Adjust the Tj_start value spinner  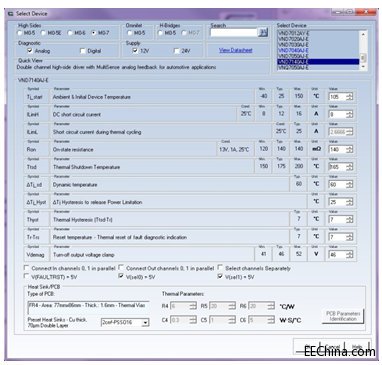(349, 97)
